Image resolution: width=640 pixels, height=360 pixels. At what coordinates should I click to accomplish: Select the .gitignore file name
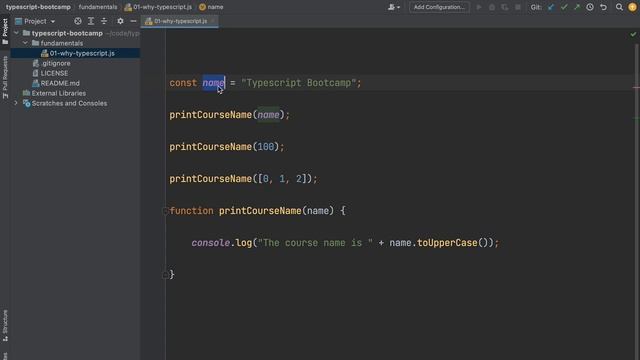(56, 63)
